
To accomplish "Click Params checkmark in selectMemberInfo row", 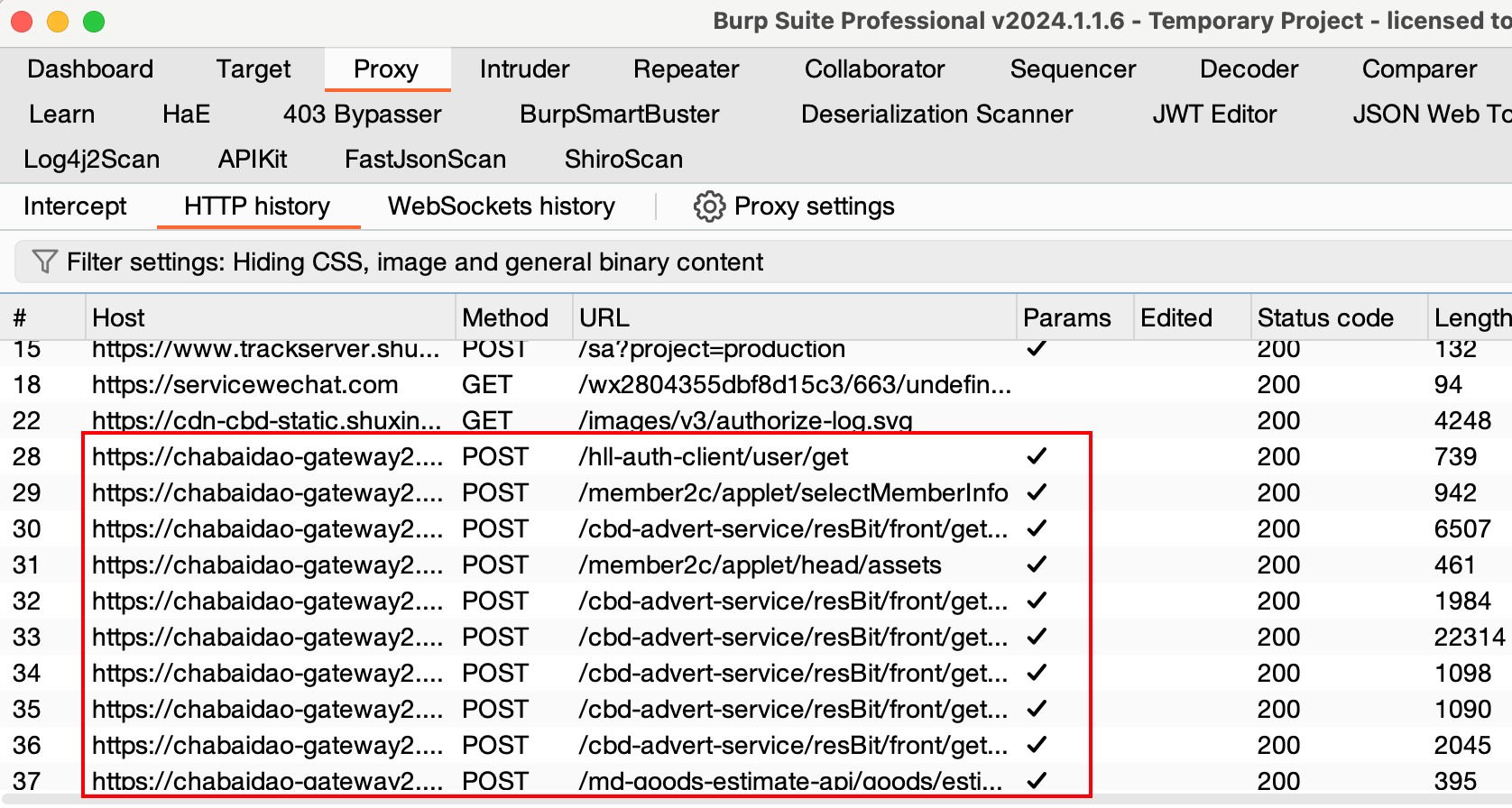I will 1037,492.
